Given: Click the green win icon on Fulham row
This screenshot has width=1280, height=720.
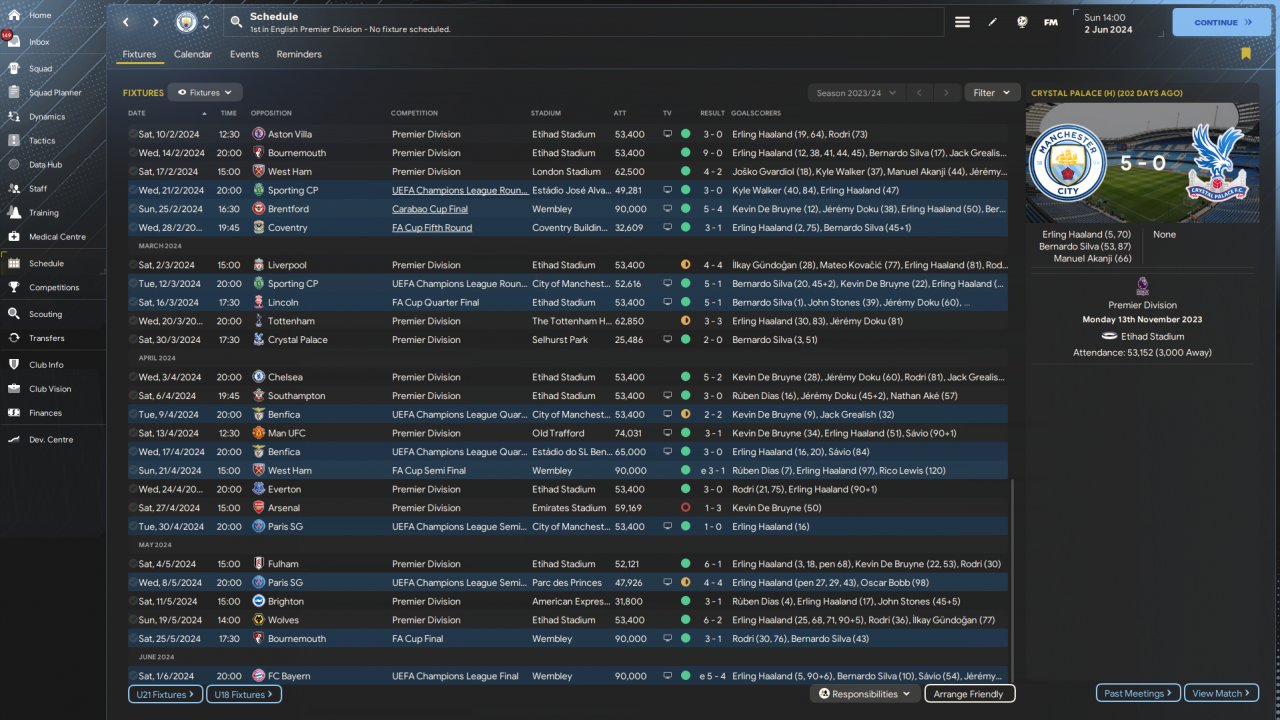Looking at the screenshot, I should coord(685,564).
